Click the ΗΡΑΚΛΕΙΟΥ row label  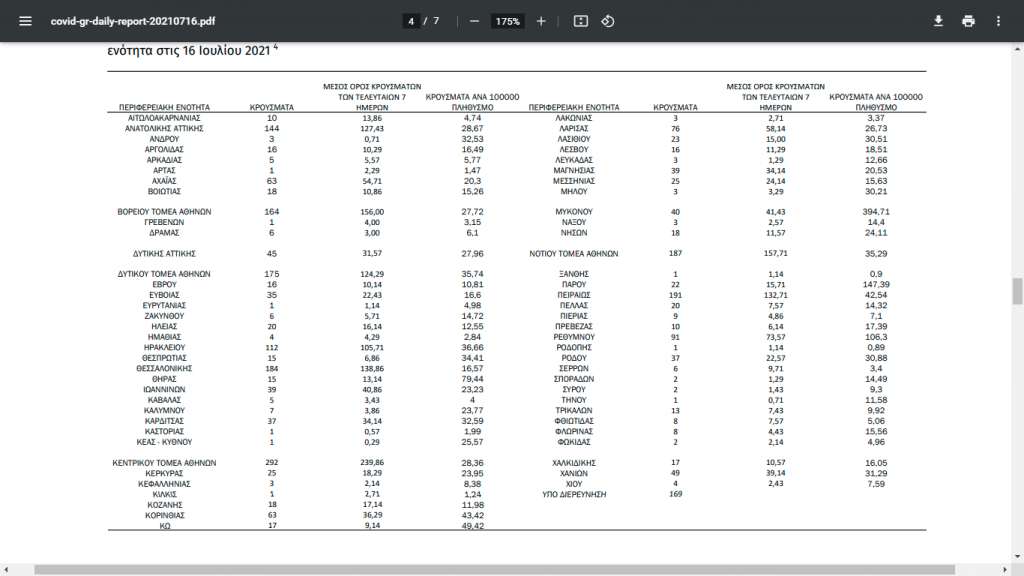tap(164, 347)
